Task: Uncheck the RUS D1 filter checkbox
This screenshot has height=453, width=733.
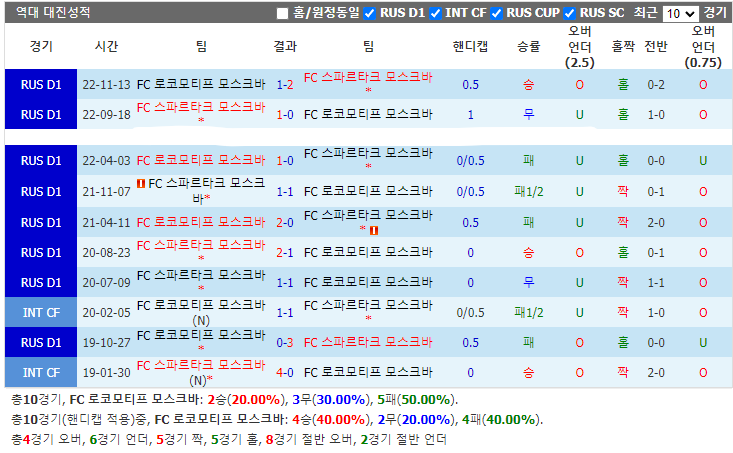Action: coord(370,14)
